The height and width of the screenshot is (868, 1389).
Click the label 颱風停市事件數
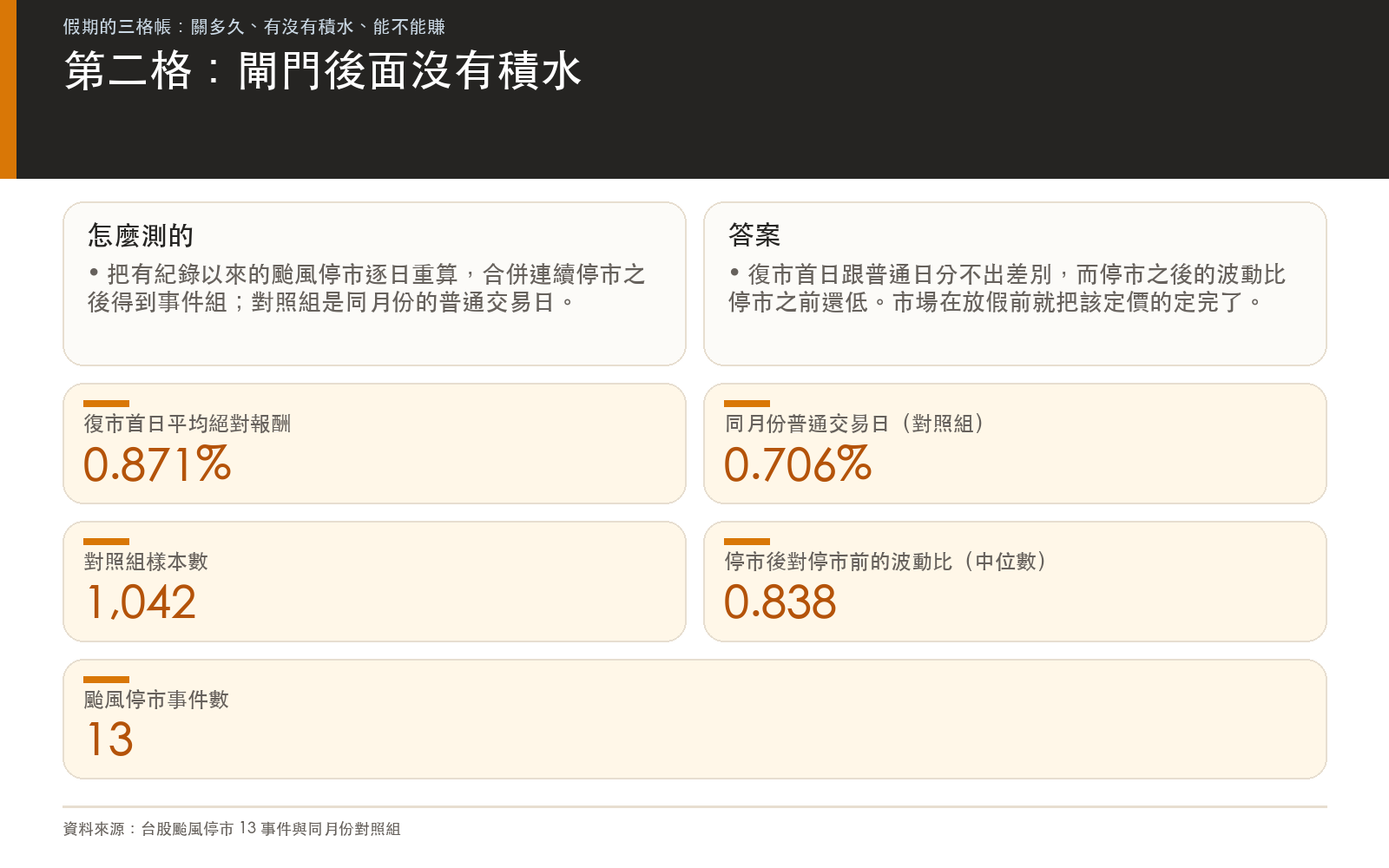(x=156, y=700)
